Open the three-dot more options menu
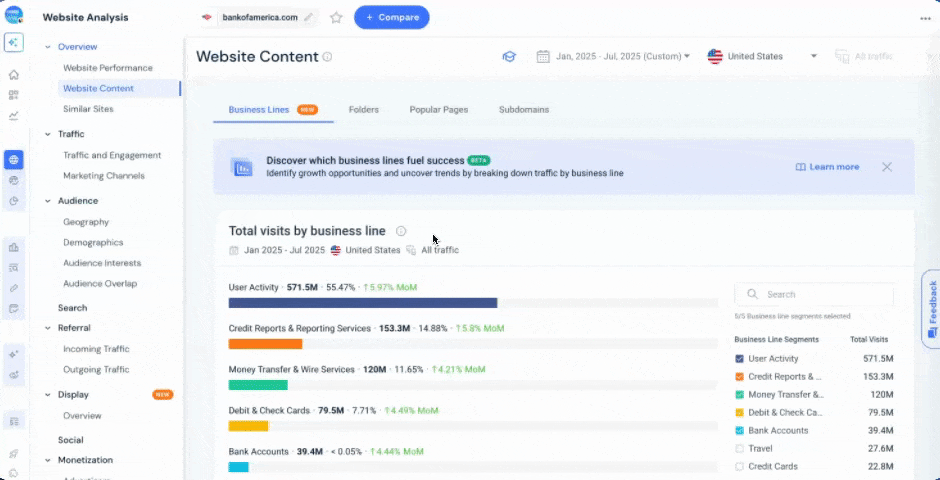The height and width of the screenshot is (480, 940). [x=925, y=18]
